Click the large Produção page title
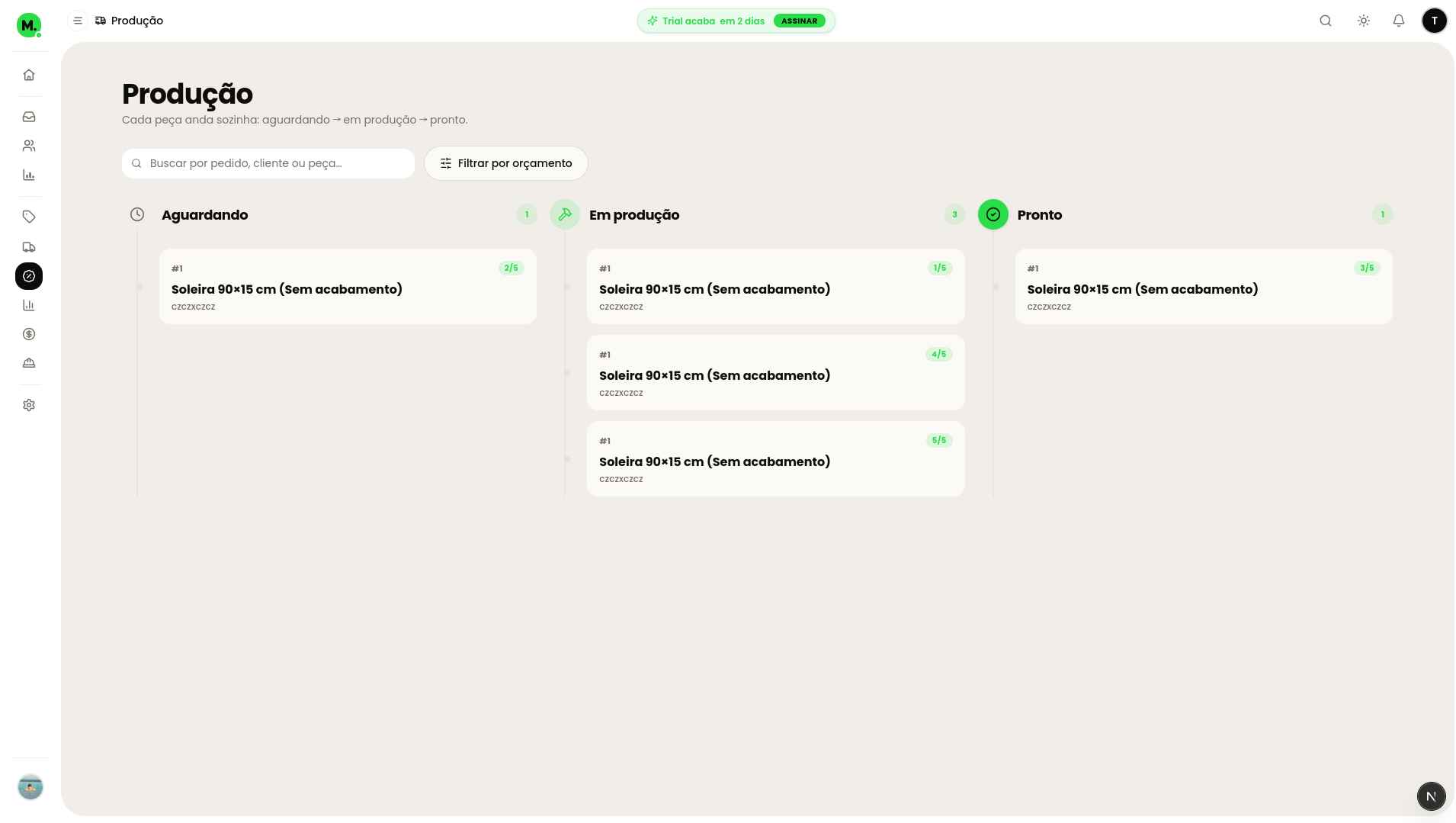This screenshot has height=823, width=1456. 188,95
